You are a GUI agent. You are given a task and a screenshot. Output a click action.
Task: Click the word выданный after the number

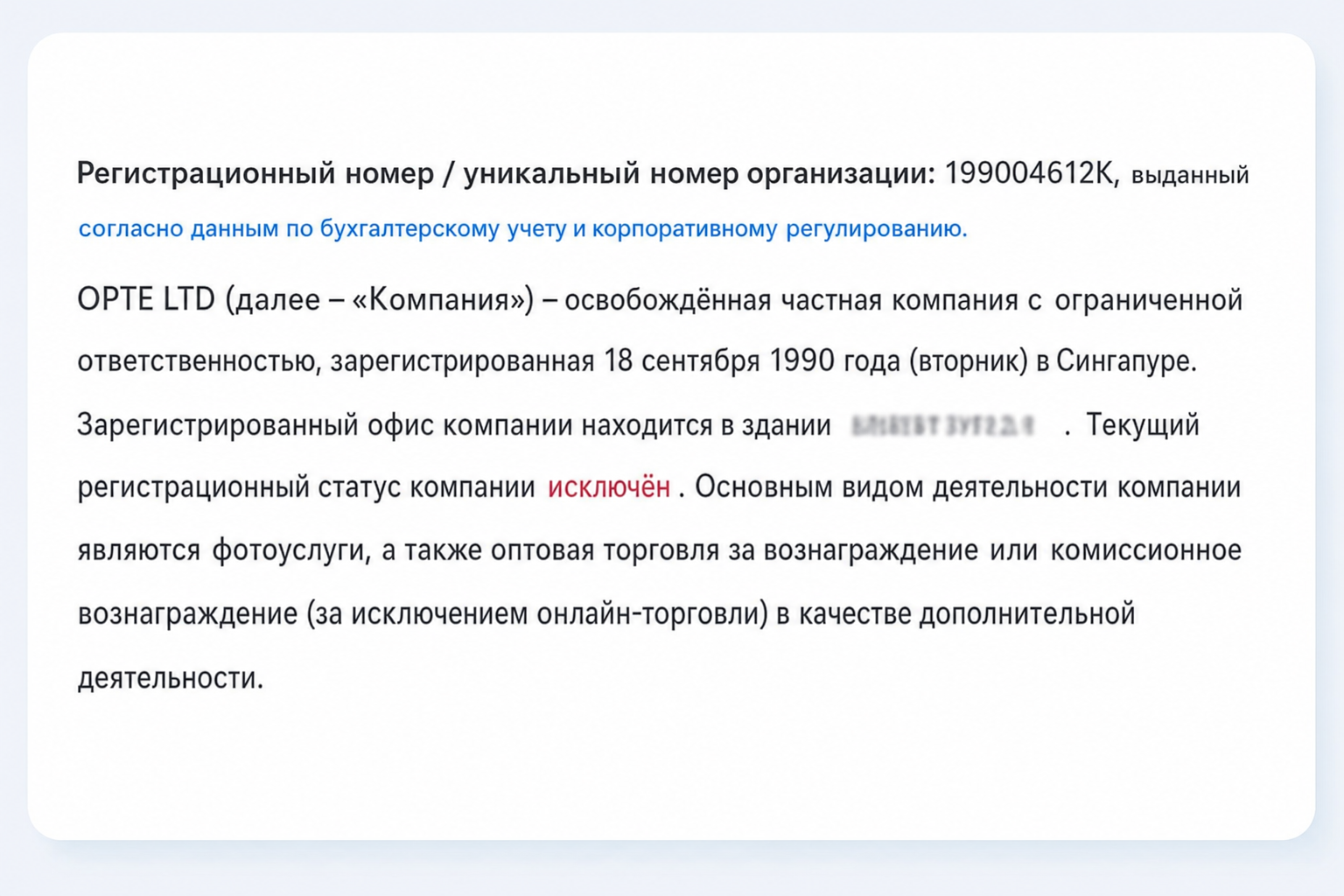point(1190,176)
